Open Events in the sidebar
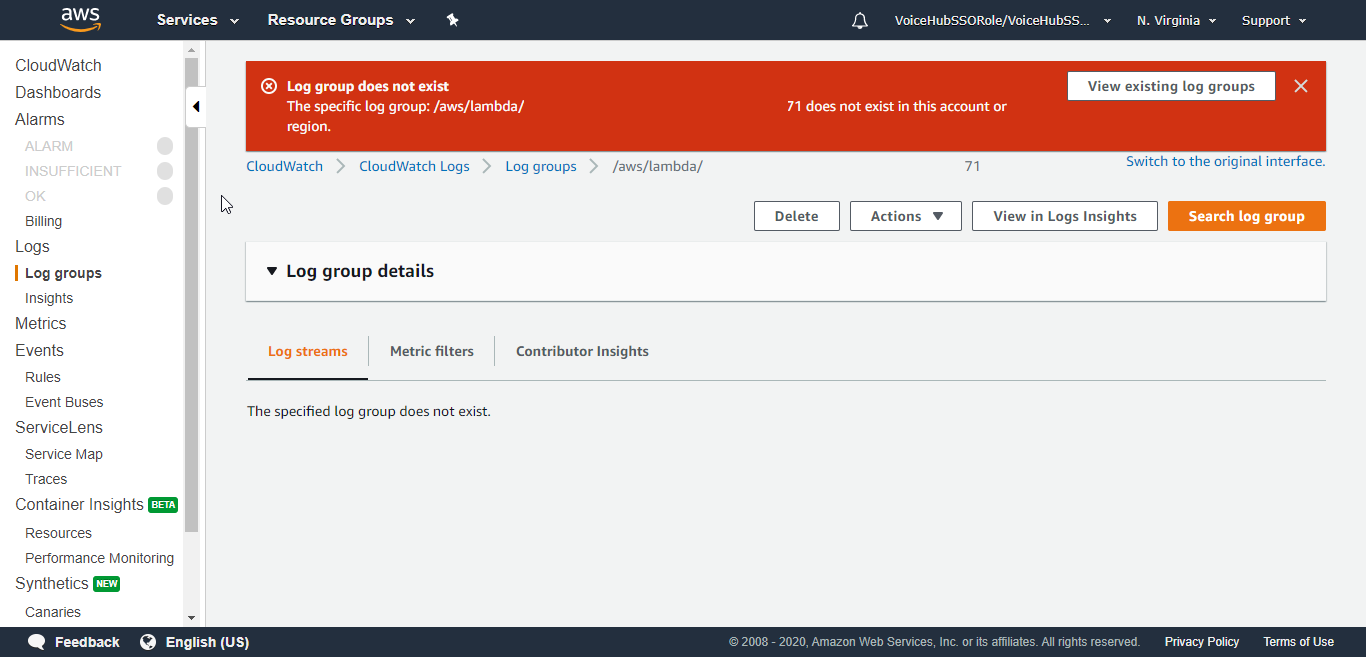Viewport: 1366px width, 657px height. [39, 350]
